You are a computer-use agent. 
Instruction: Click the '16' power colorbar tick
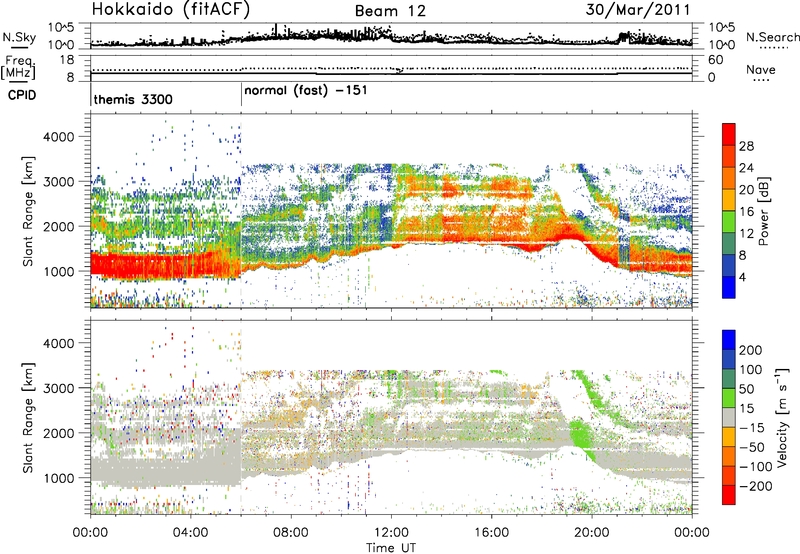(746, 212)
